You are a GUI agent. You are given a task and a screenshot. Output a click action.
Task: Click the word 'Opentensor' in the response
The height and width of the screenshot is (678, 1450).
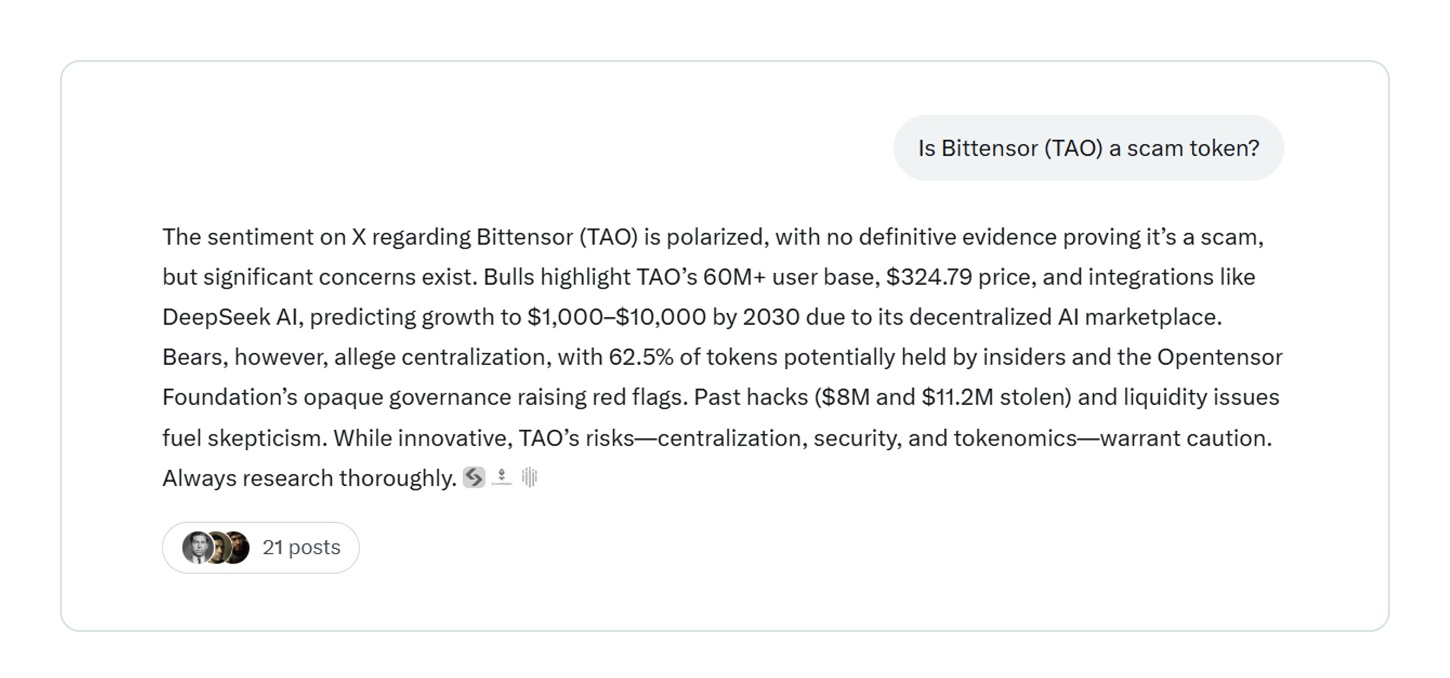point(1220,357)
